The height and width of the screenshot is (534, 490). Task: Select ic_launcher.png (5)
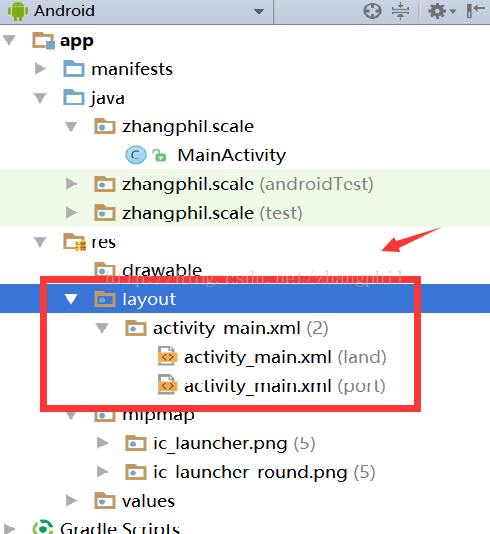click(234, 443)
